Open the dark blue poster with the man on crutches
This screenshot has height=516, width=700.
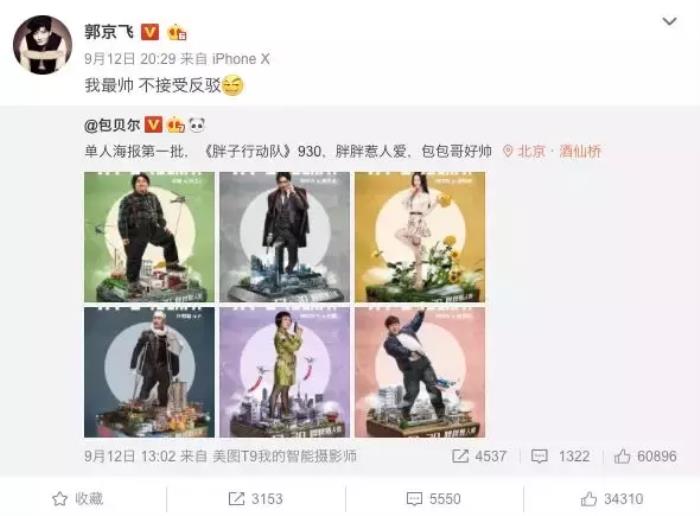tap(149, 372)
